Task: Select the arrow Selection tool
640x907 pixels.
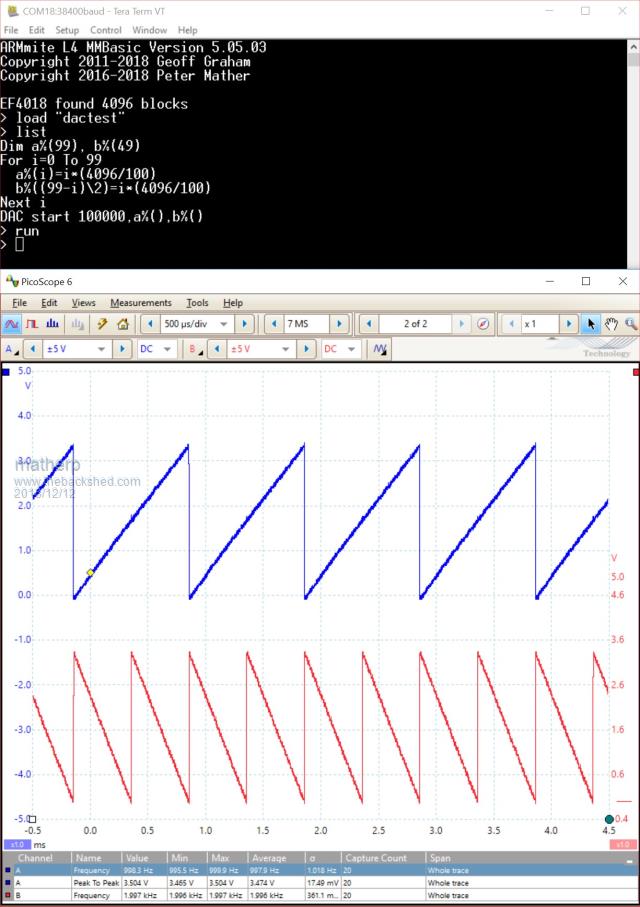Action: coord(591,324)
